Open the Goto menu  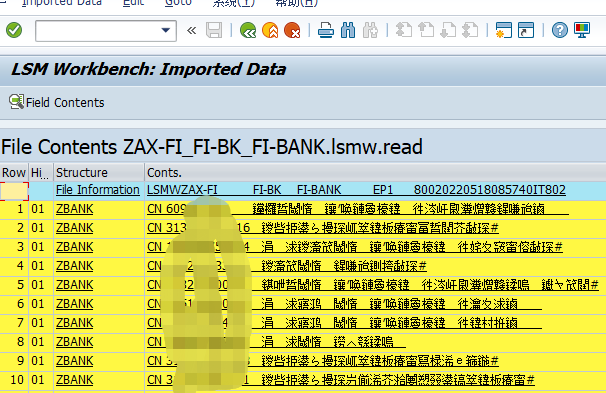pos(178,3)
